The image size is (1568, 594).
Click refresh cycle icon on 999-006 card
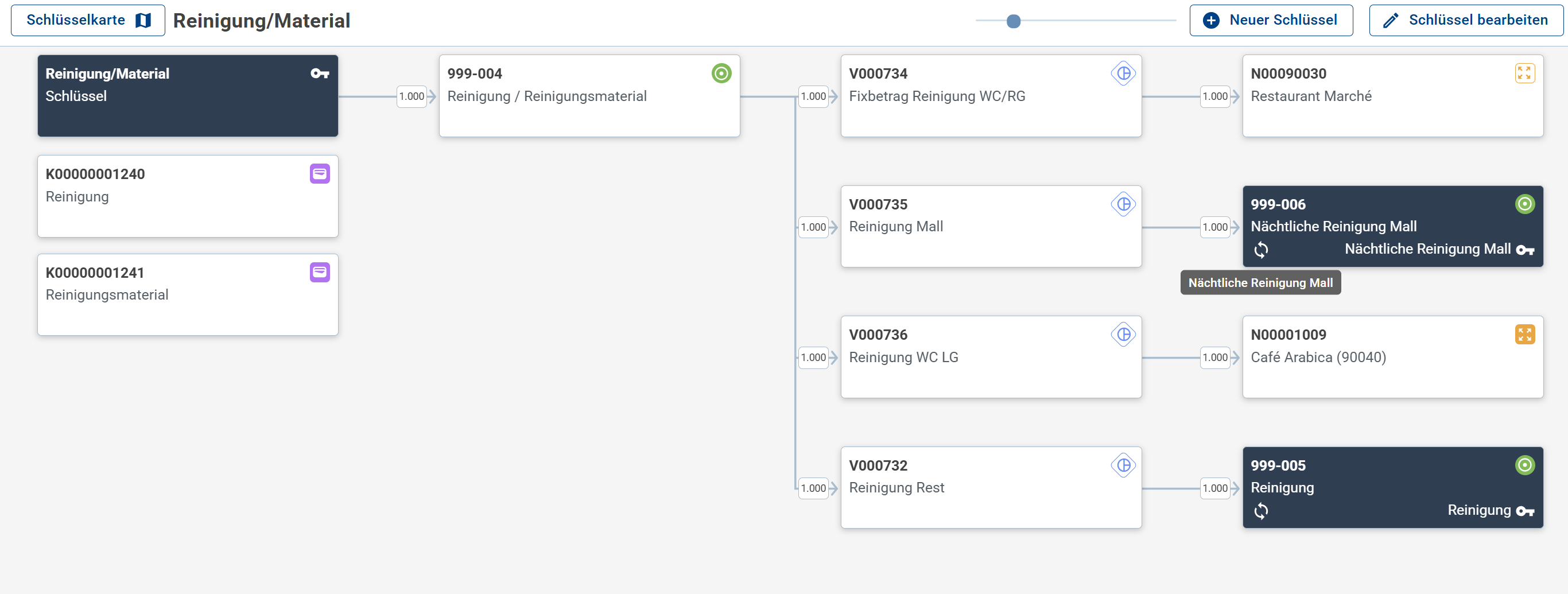(x=1261, y=250)
